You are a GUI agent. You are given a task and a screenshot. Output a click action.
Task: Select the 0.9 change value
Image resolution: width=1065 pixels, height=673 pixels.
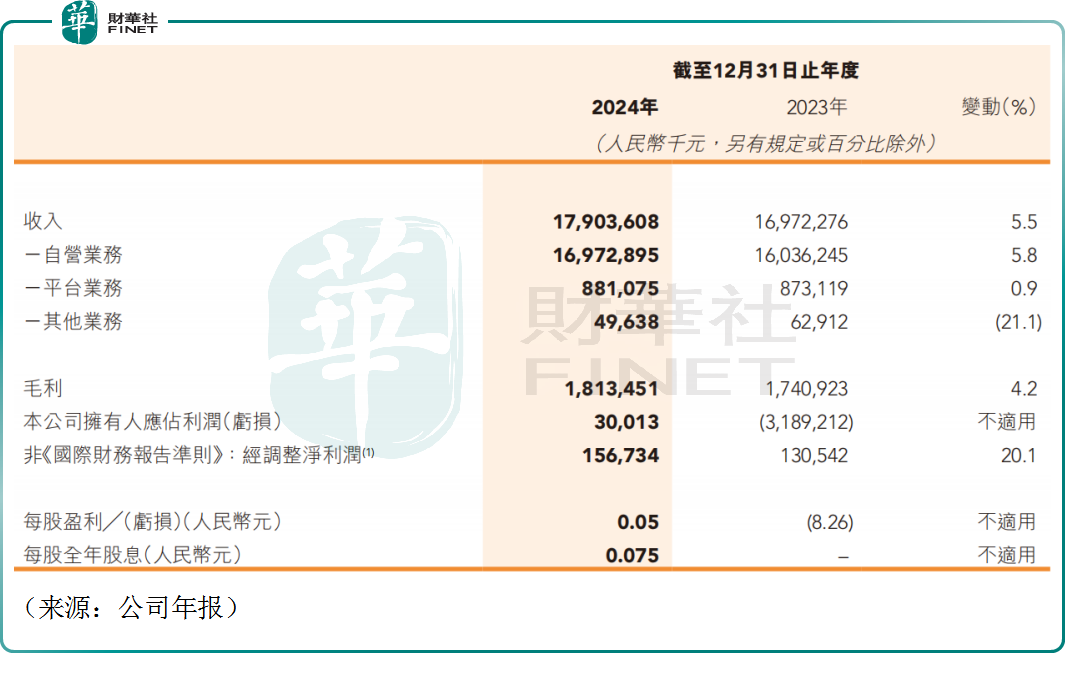(x=1024, y=289)
